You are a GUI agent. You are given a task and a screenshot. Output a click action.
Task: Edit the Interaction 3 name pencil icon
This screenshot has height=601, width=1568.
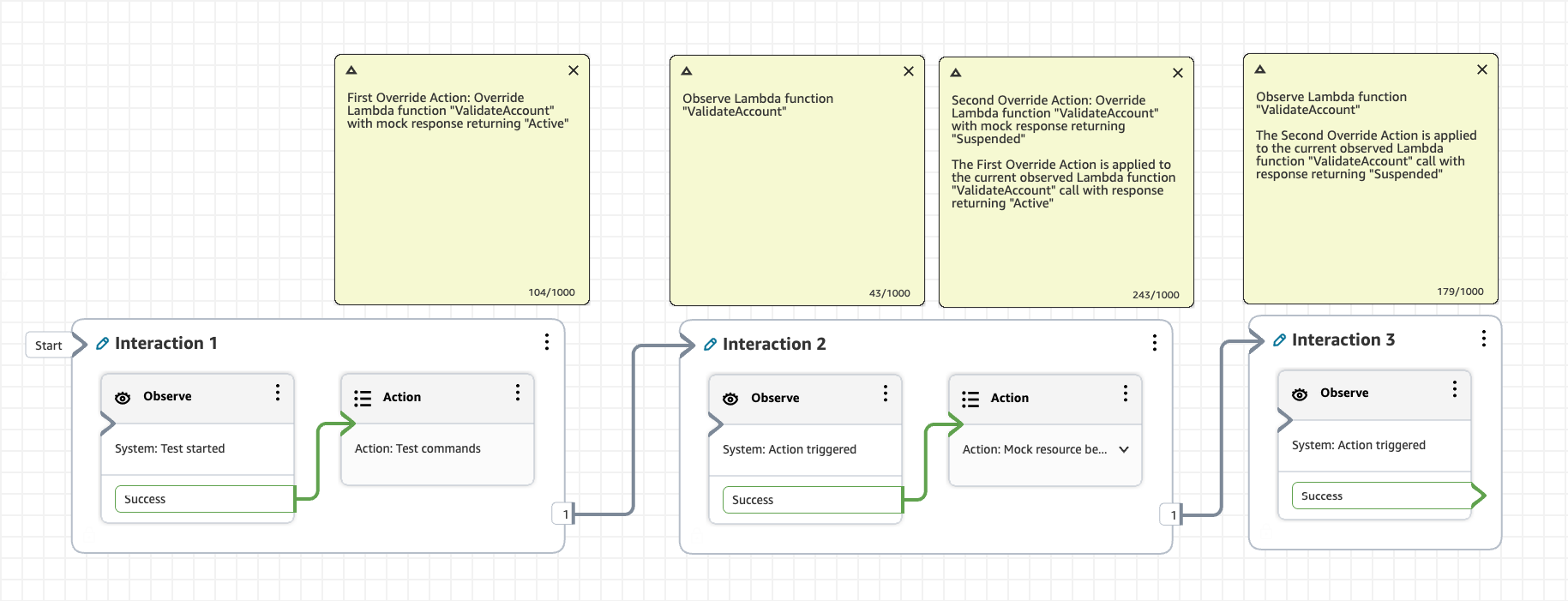1279,340
